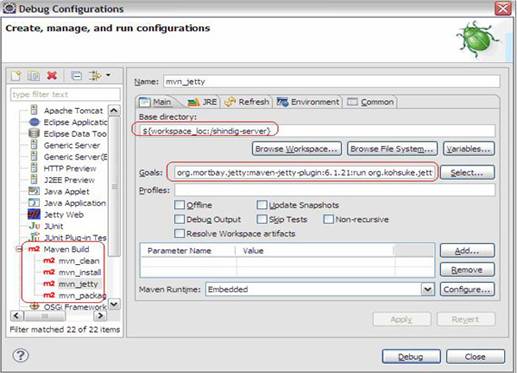Click the New launch configuration icon
Image resolution: width=517 pixels, height=373 pixels.
pyautogui.click(x=16, y=76)
